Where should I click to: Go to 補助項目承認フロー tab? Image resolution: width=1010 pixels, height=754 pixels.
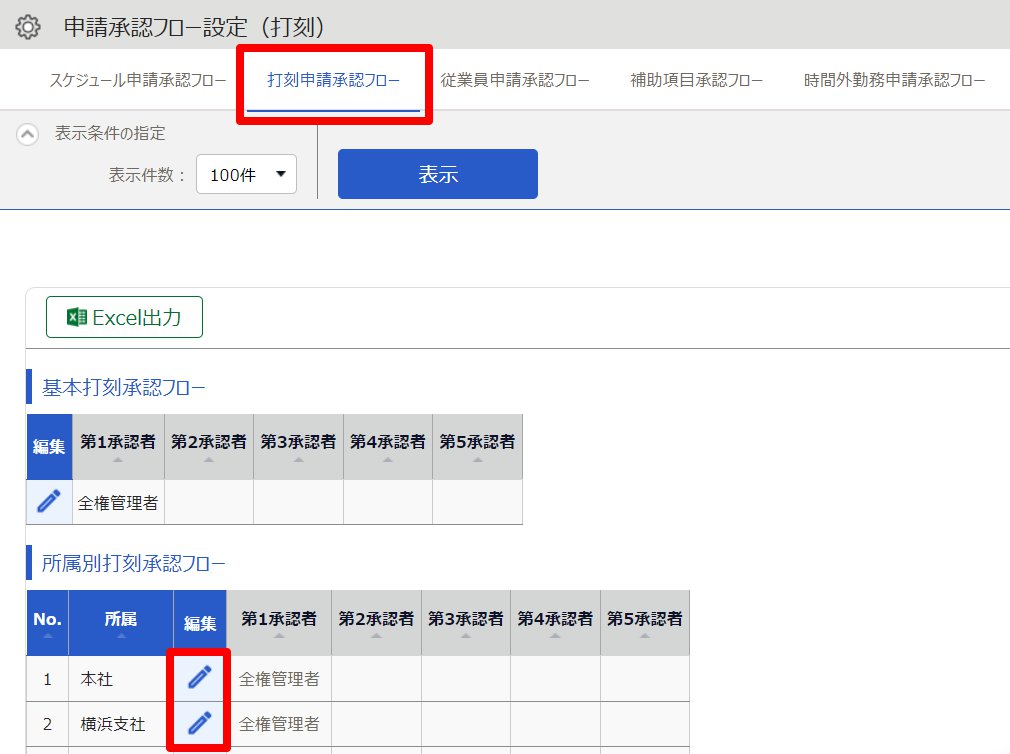tap(696, 80)
